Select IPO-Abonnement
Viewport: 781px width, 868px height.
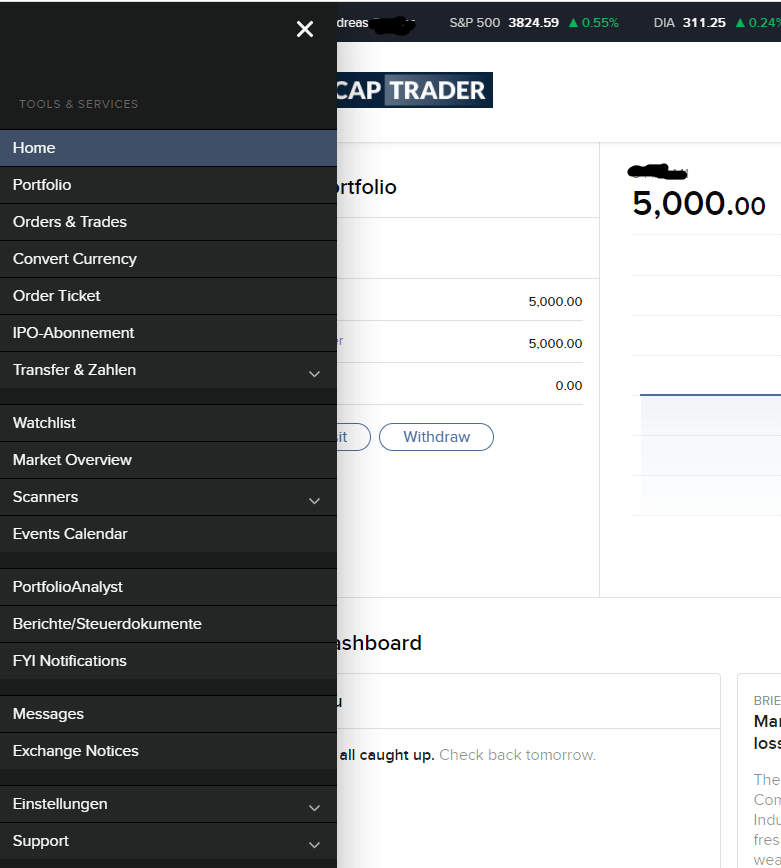coord(168,333)
